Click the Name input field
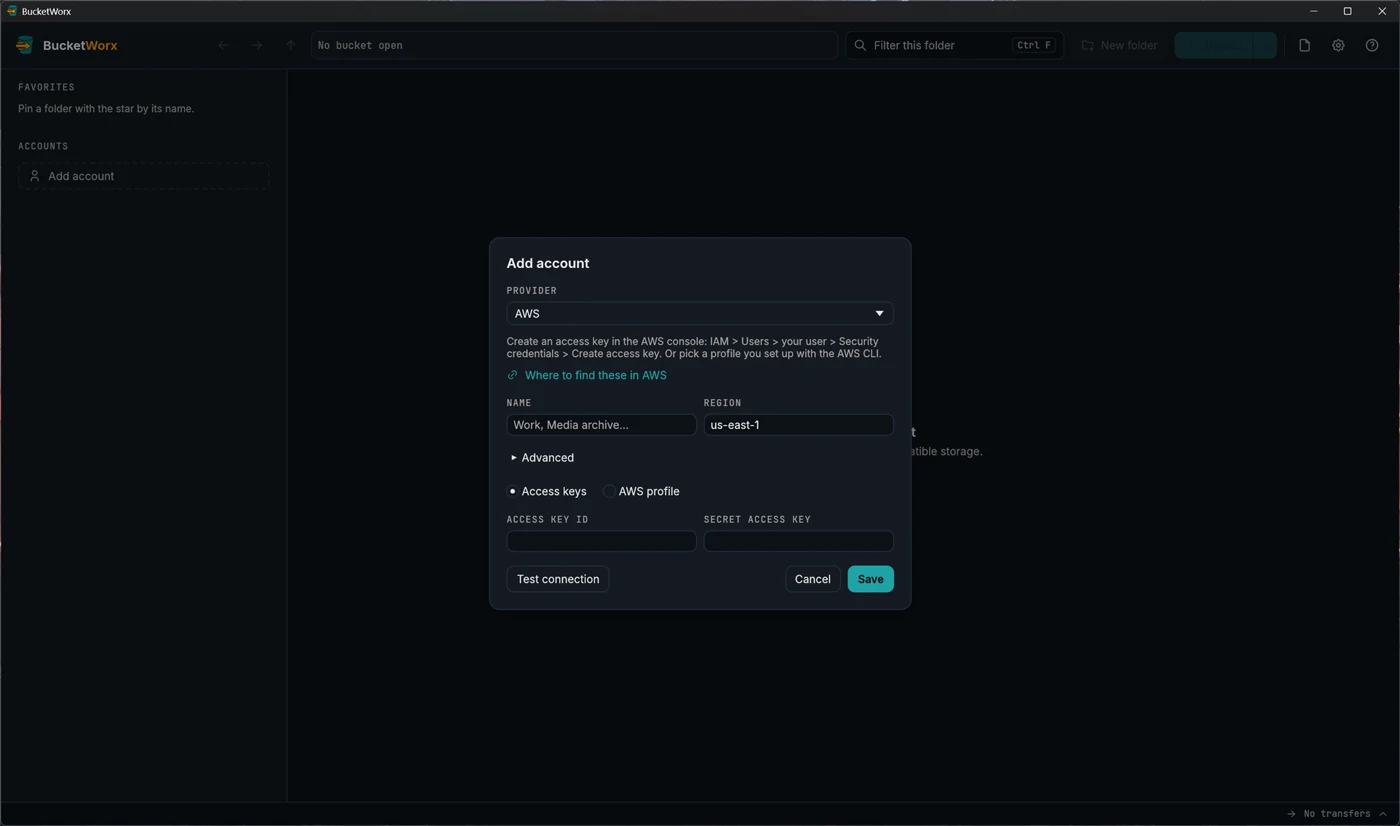Screen dimensions: 1400x826 [x=601, y=425]
